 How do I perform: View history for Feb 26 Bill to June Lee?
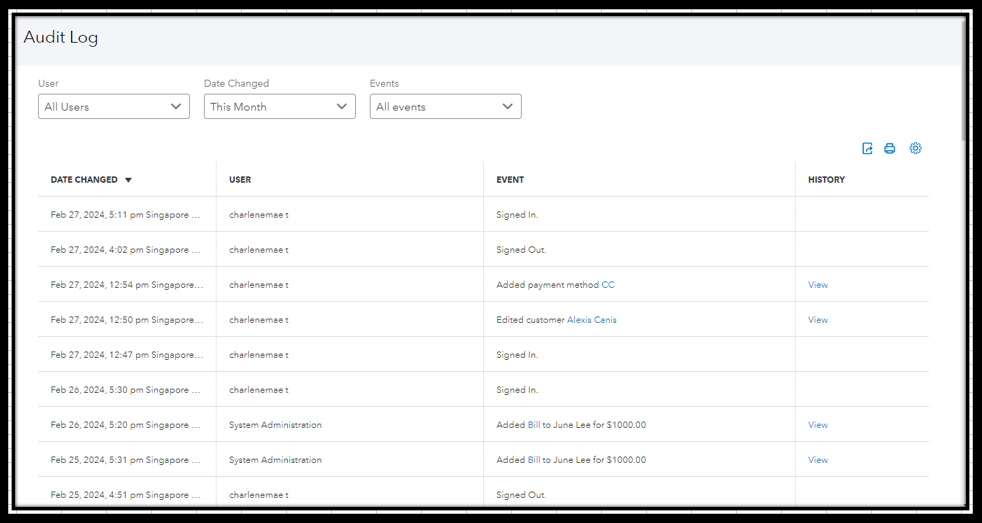[x=818, y=425]
